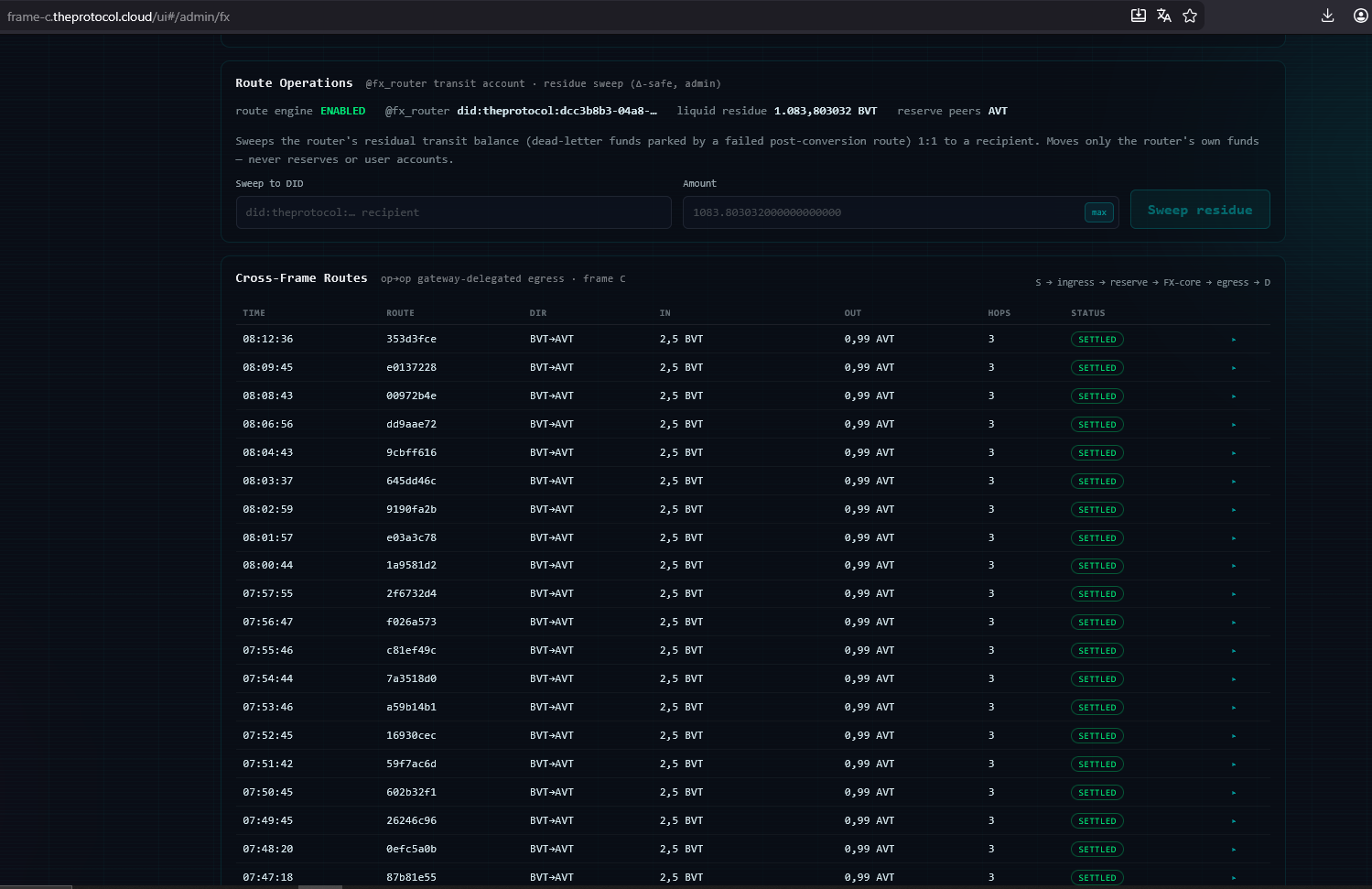Click SETTLED status badge for route 1a9581d2
1372x889 pixels.
point(1097,566)
